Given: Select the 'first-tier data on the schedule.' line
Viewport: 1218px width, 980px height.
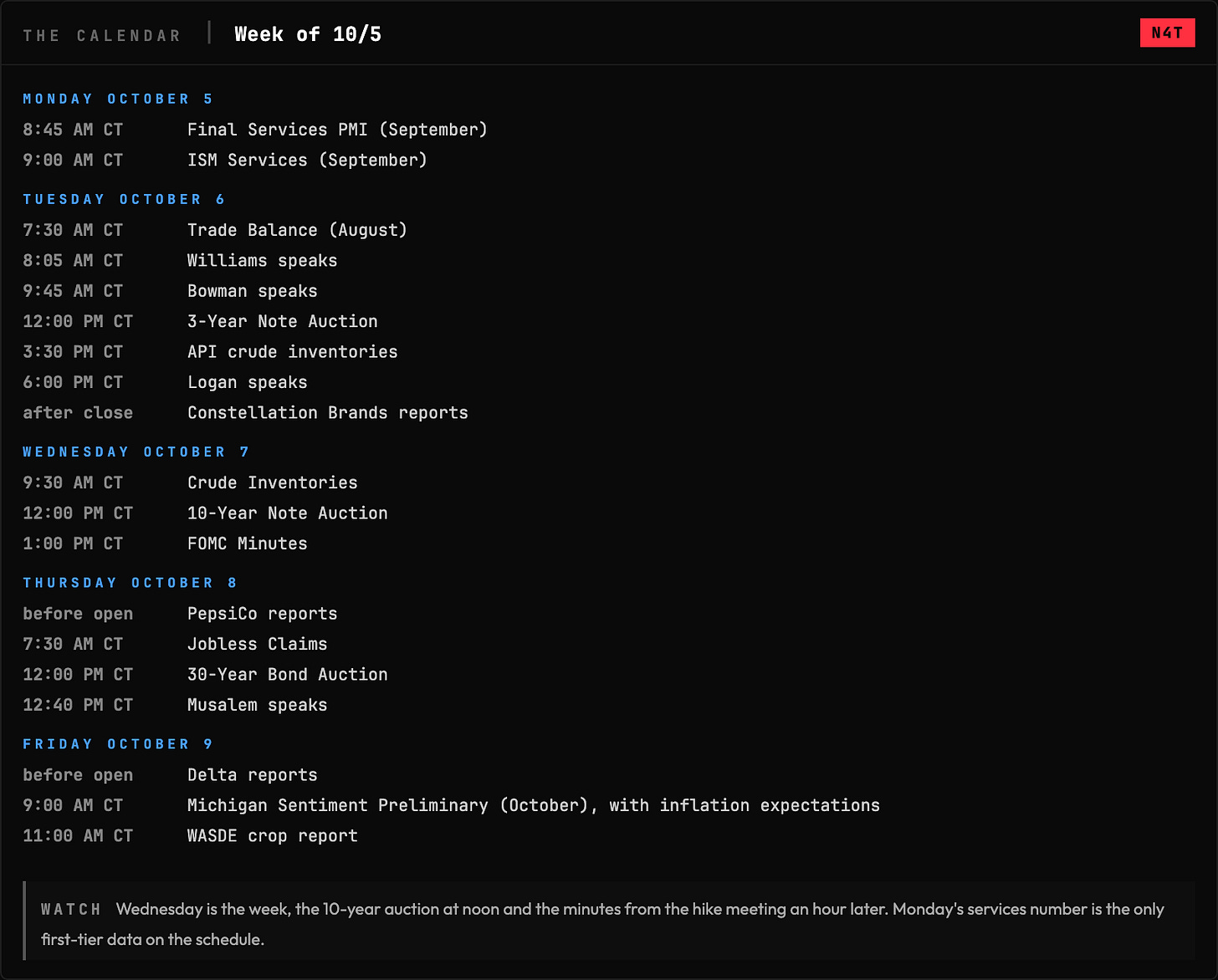Looking at the screenshot, I should tap(153, 939).
